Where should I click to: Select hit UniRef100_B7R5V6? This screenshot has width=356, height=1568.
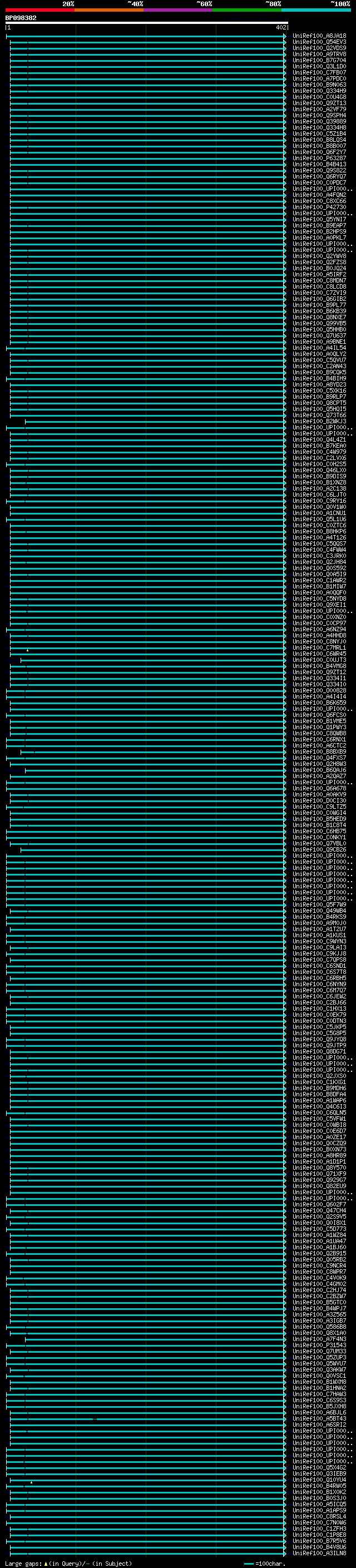point(319,1541)
